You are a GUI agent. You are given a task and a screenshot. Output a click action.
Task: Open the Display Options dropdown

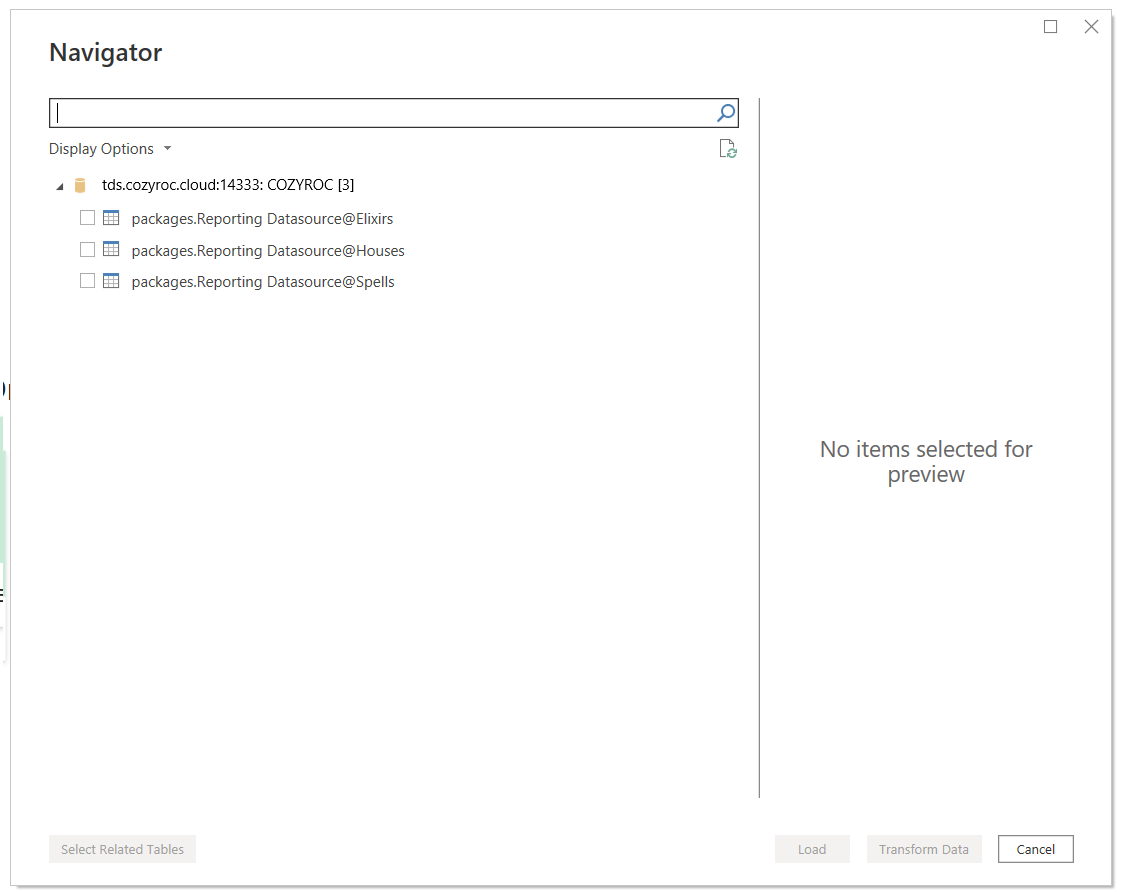[110, 149]
